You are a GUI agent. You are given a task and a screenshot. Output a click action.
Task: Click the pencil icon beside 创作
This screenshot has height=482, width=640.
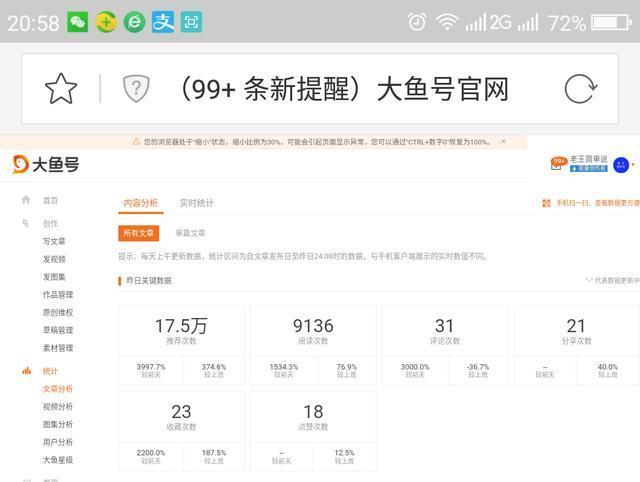click(26, 223)
